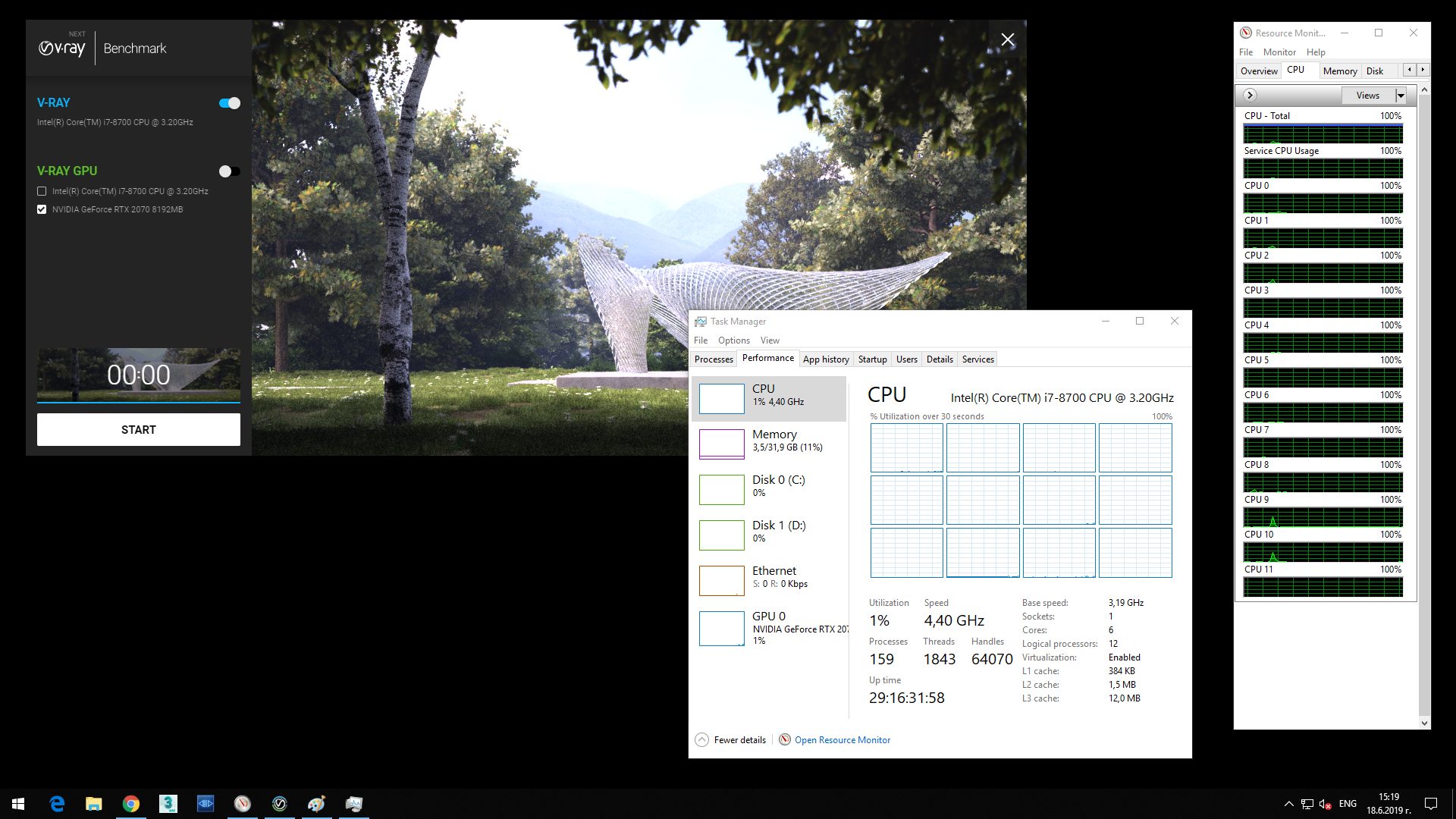Show hidden system tray icons

pyautogui.click(x=1288, y=804)
